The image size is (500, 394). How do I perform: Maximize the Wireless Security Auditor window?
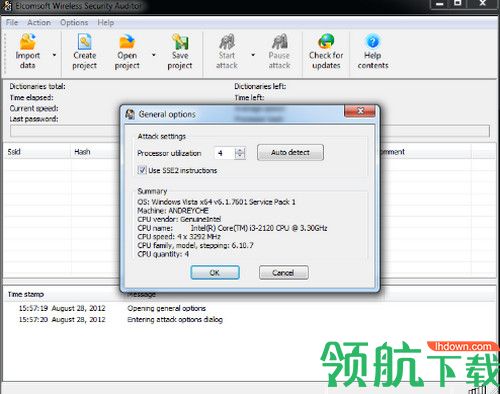click(x=458, y=4)
